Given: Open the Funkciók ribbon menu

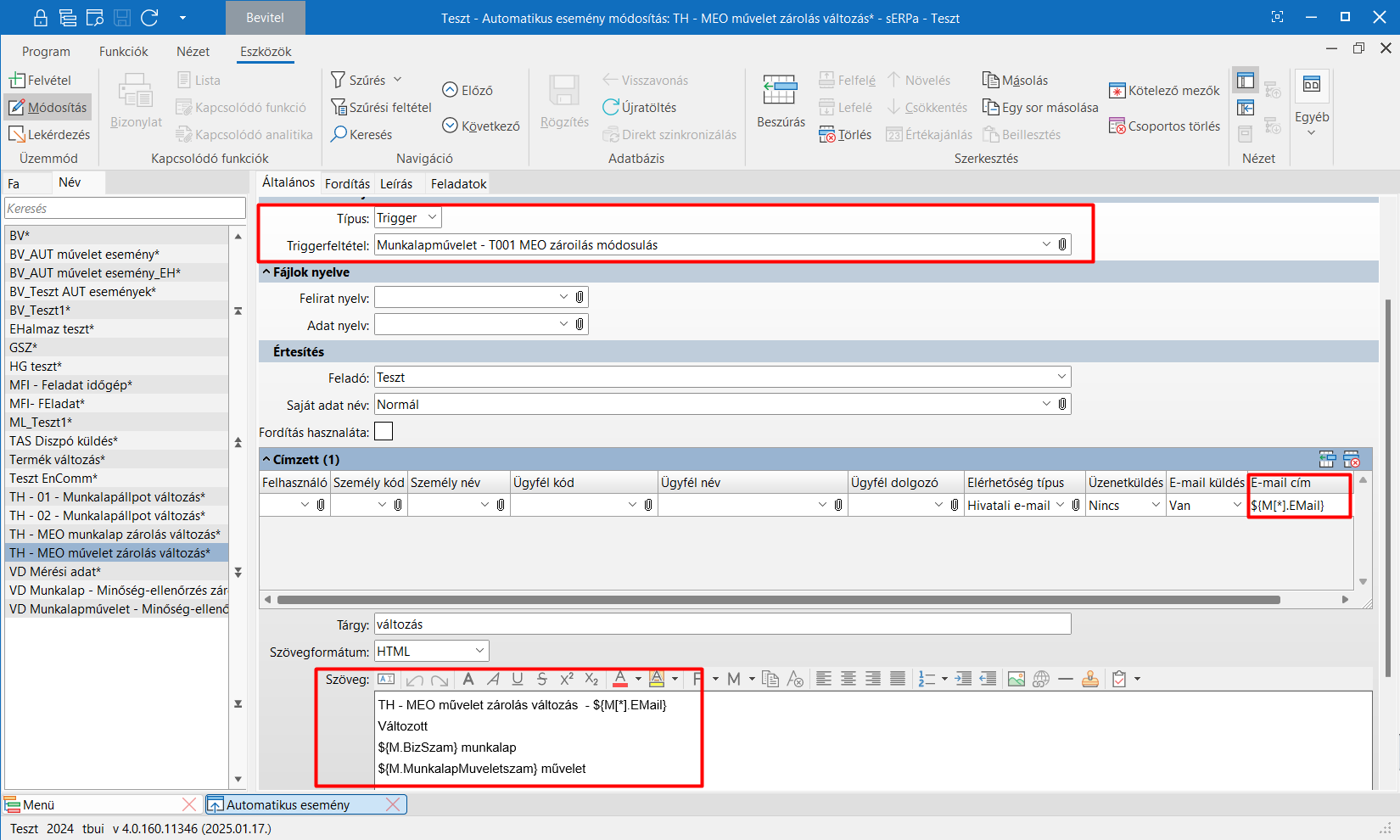Looking at the screenshot, I should [x=123, y=51].
